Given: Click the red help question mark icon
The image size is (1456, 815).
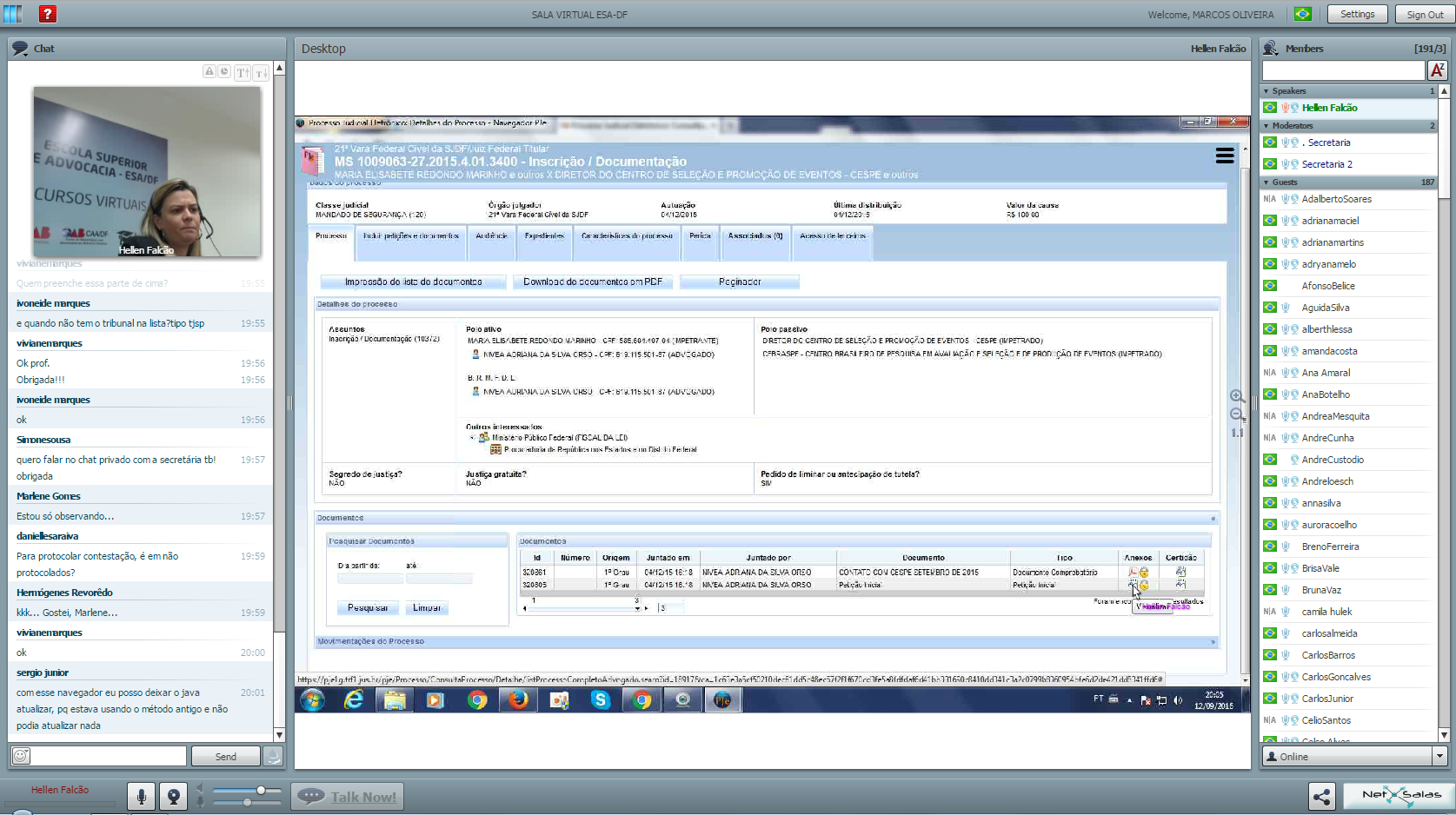Looking at the screenshot, I should (48, 14).
